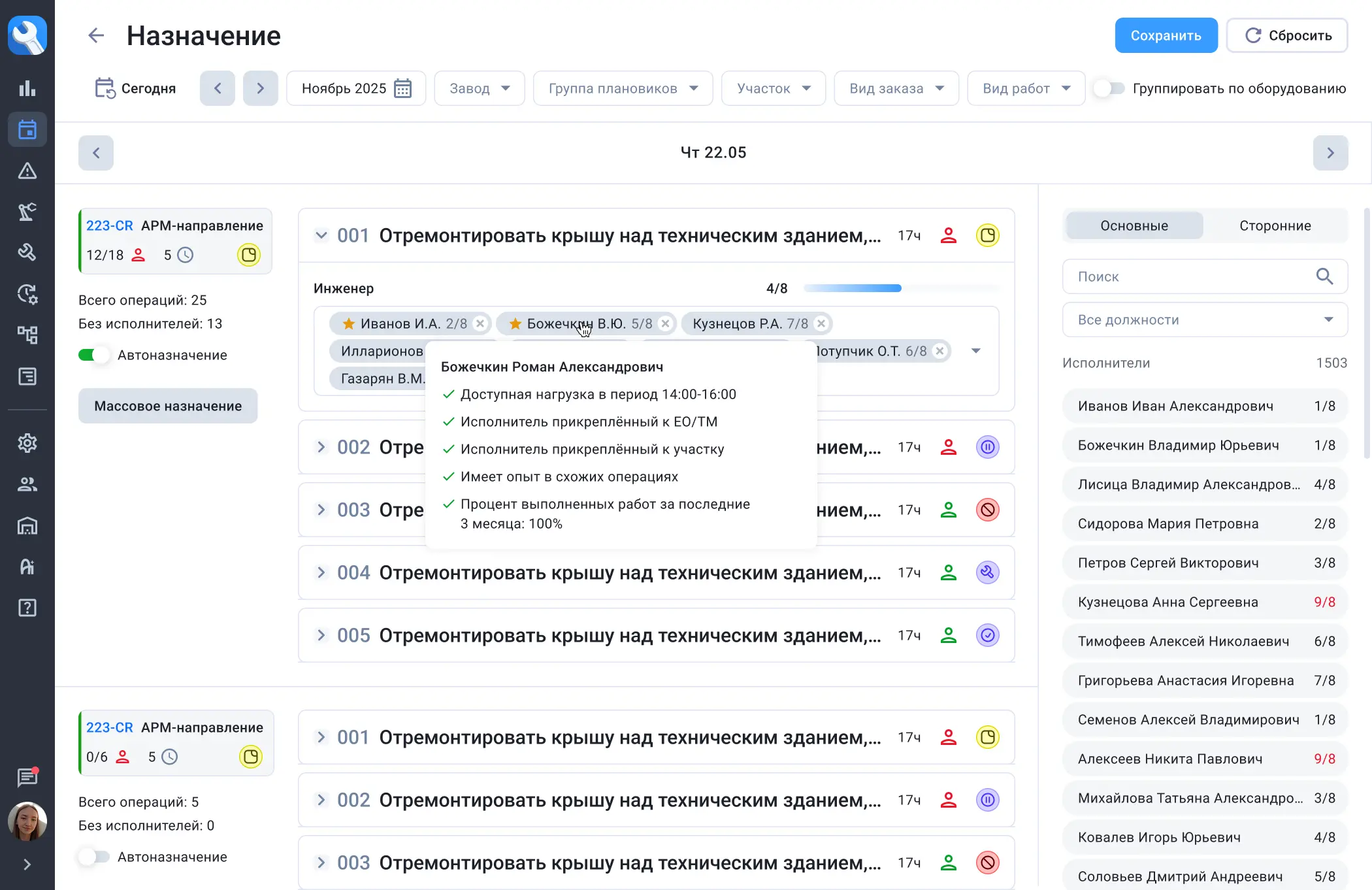Open the chat messages icon with notification
Screen dimensions: 1372x890
(27, 777)
